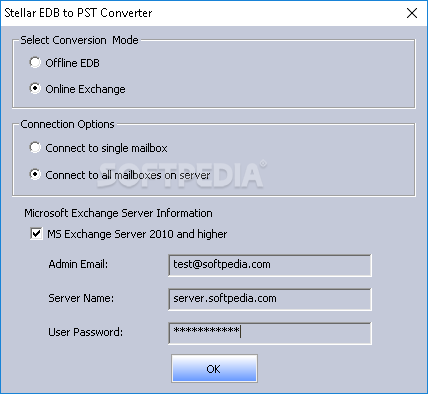Click the Server Name input field

tap(270, 299)
